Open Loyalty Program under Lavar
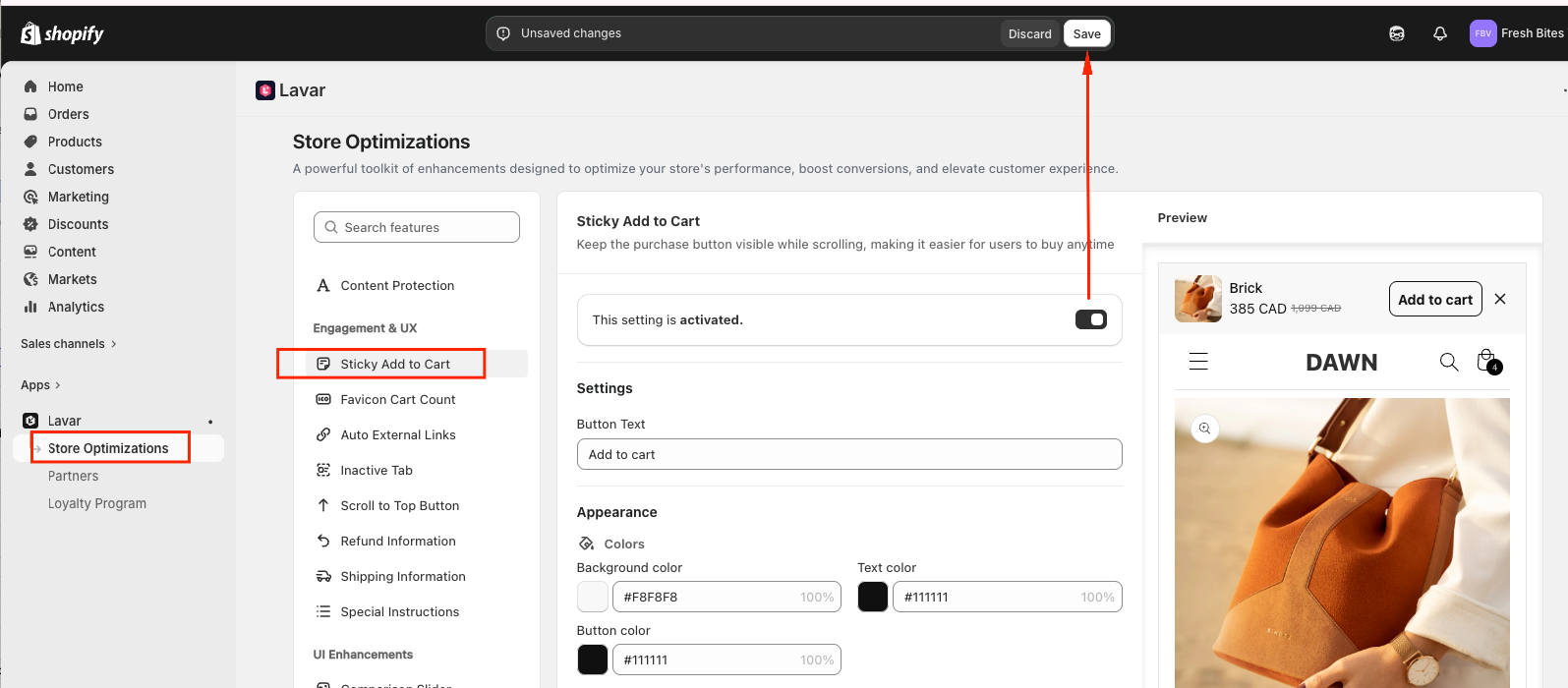 tap(97, 503)
